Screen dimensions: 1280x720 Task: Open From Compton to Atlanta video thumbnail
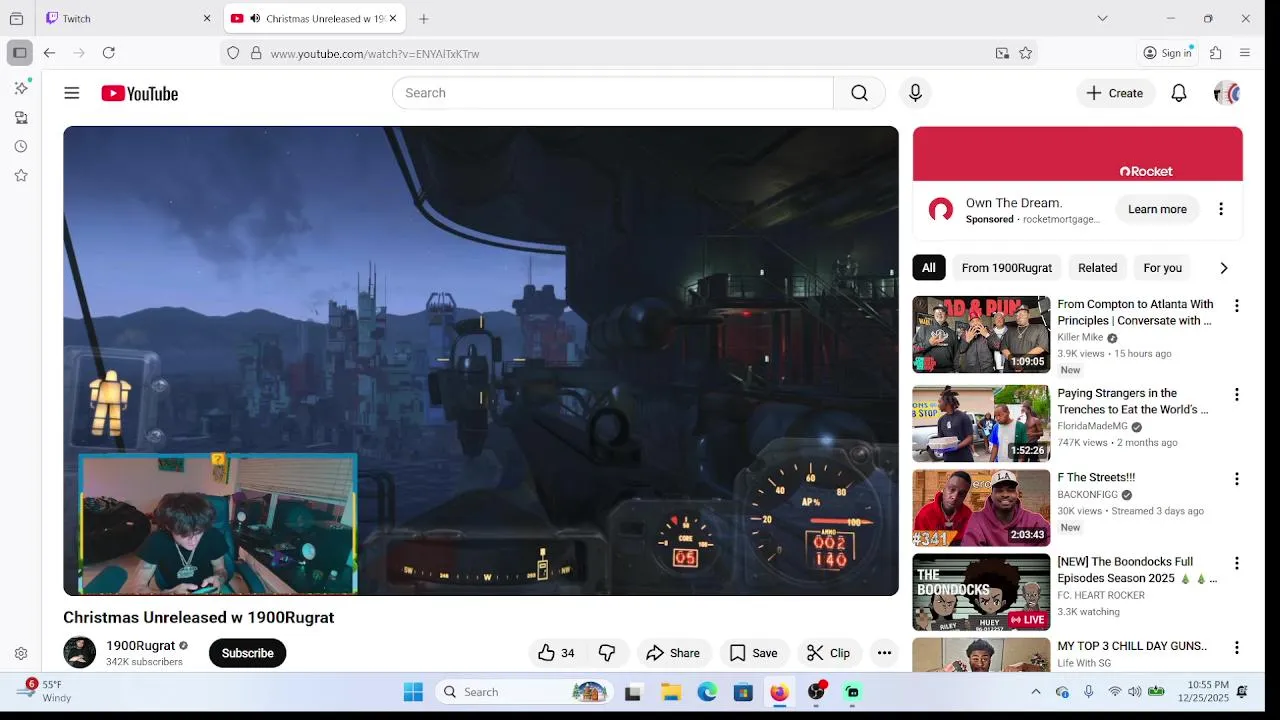(981, 334)
